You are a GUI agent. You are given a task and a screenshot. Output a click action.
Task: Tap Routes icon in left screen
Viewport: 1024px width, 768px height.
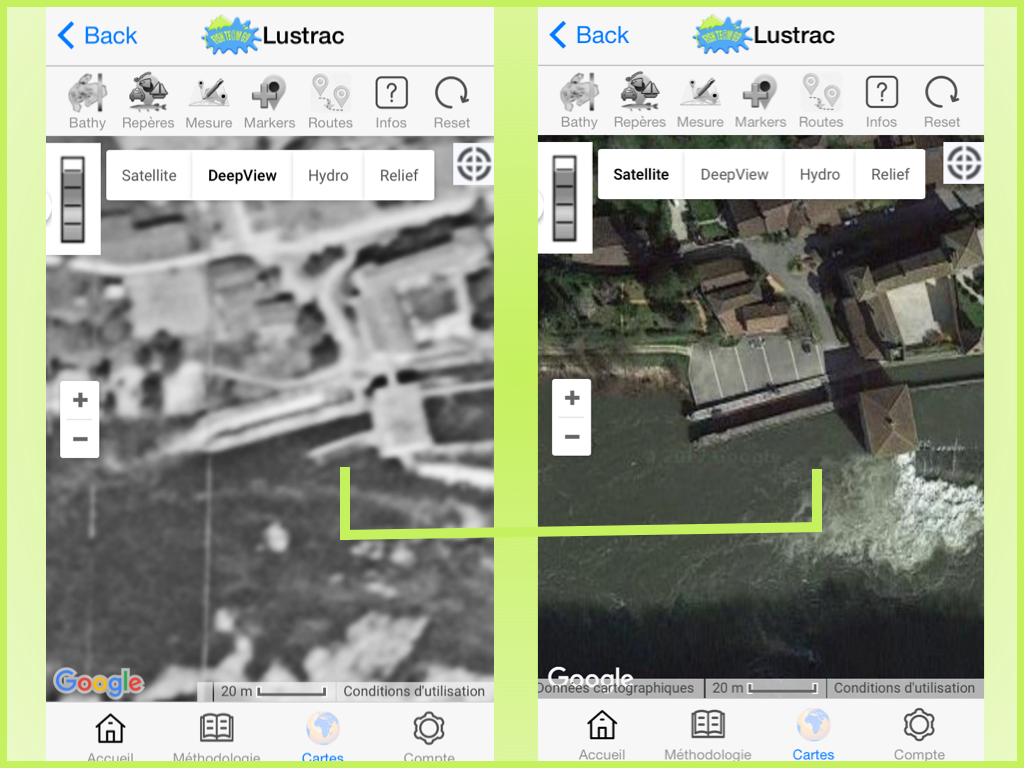click(x=330, y=103)
